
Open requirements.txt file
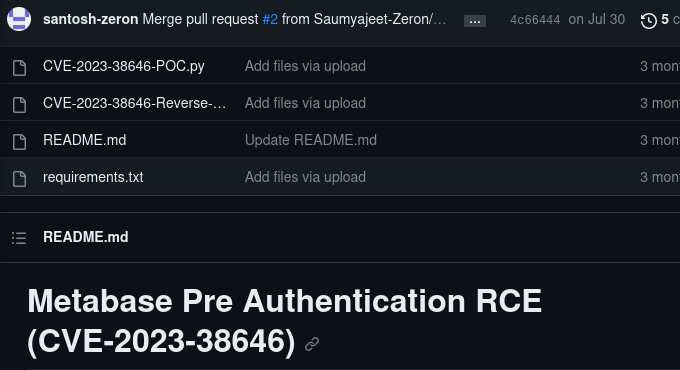click(93, 177)
